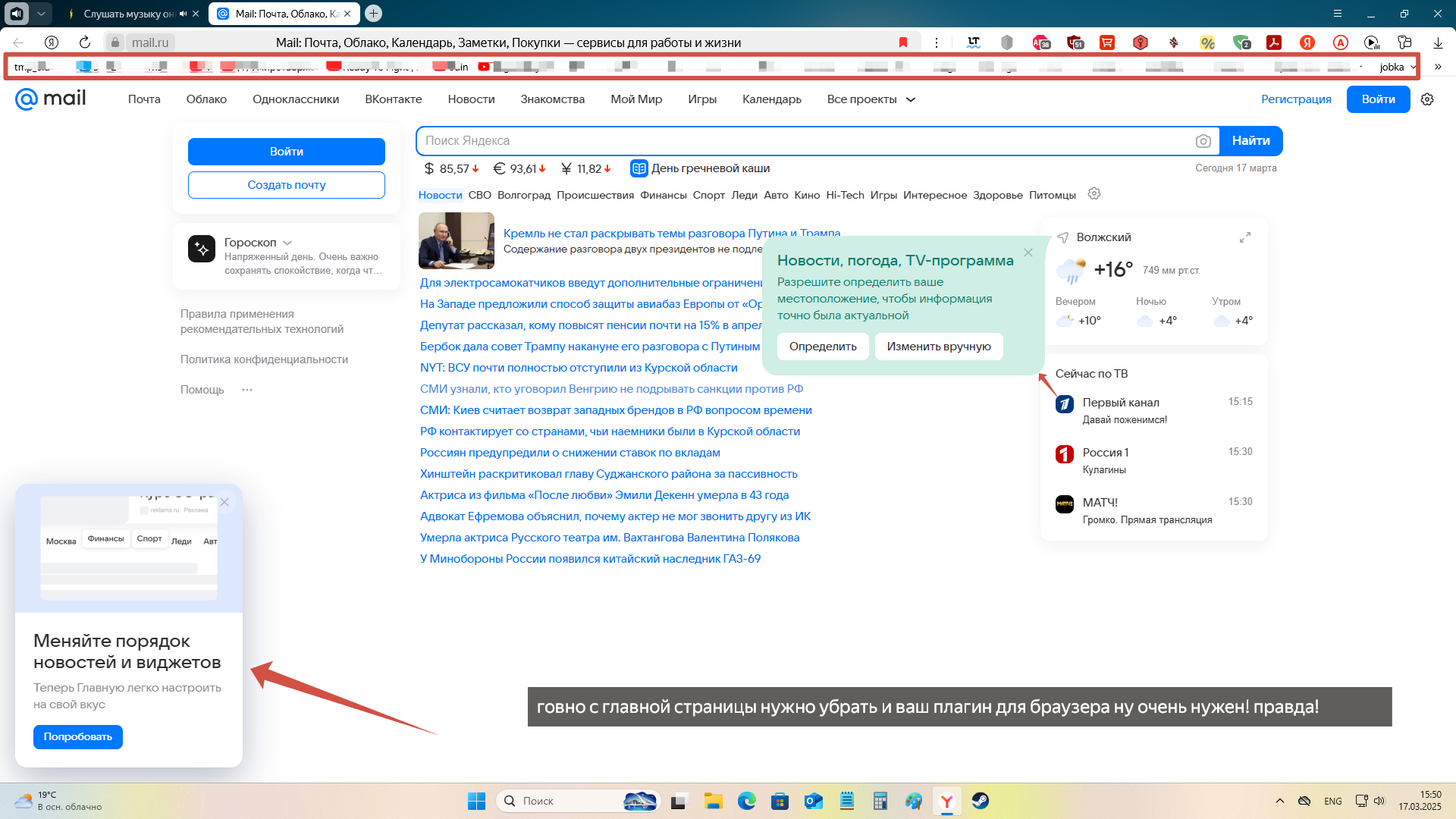Click the camera image search icon

[x=1203, y=141]
